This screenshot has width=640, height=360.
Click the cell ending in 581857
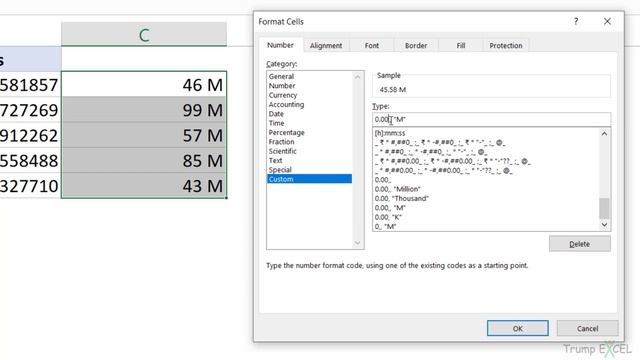[x=30, y=84]
